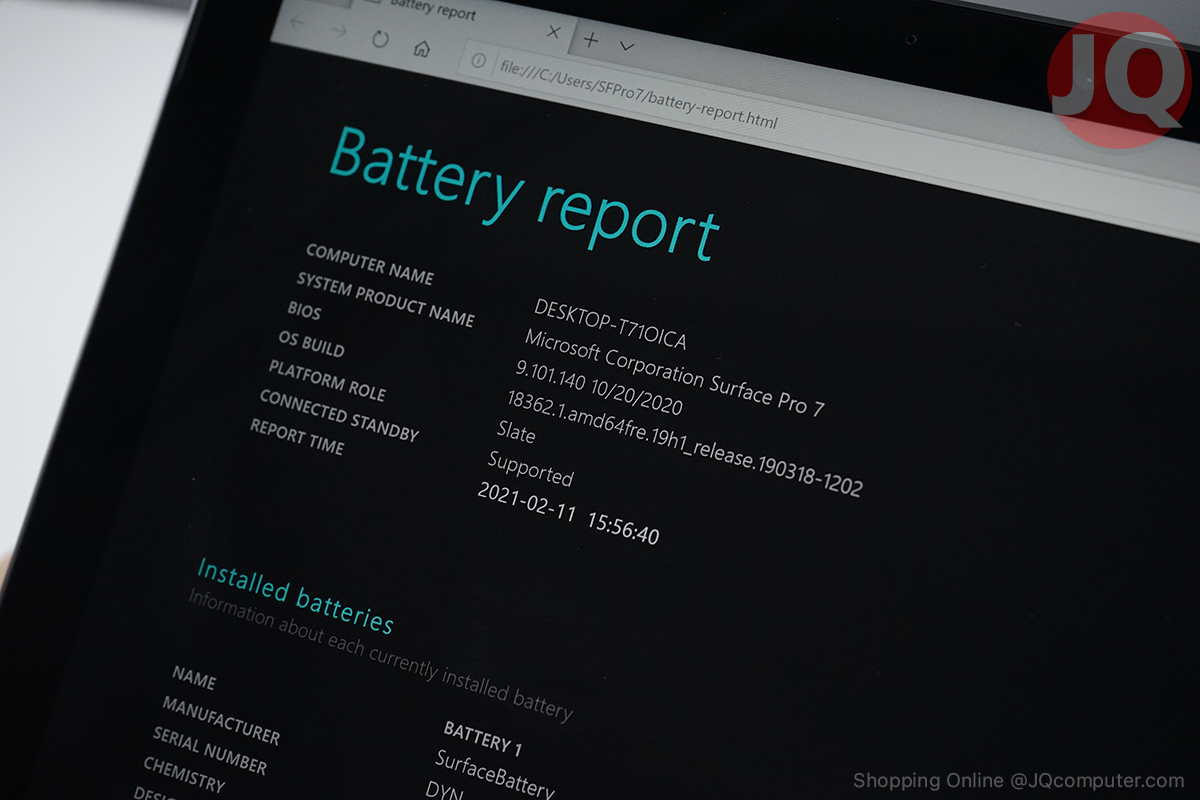Close the Battery report tab
This screenshot has height=800, width=1200.
click(x=554, y=32)
